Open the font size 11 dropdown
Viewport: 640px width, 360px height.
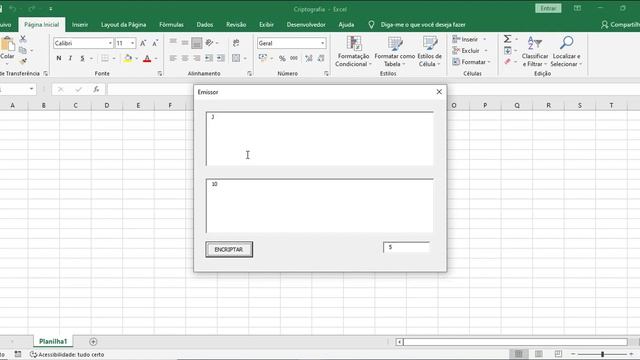[132, 43]
